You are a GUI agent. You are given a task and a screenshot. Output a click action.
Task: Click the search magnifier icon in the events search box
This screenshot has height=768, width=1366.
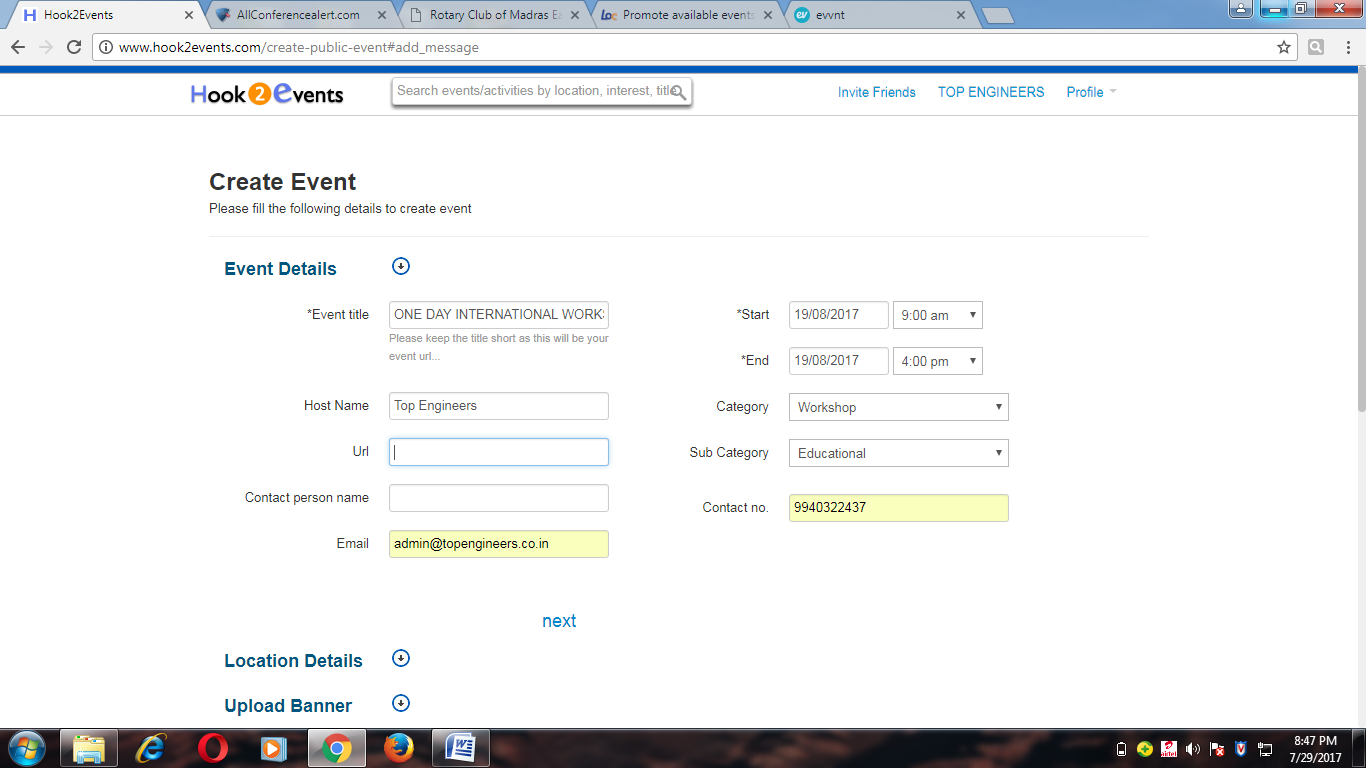(x=678, y=92)
